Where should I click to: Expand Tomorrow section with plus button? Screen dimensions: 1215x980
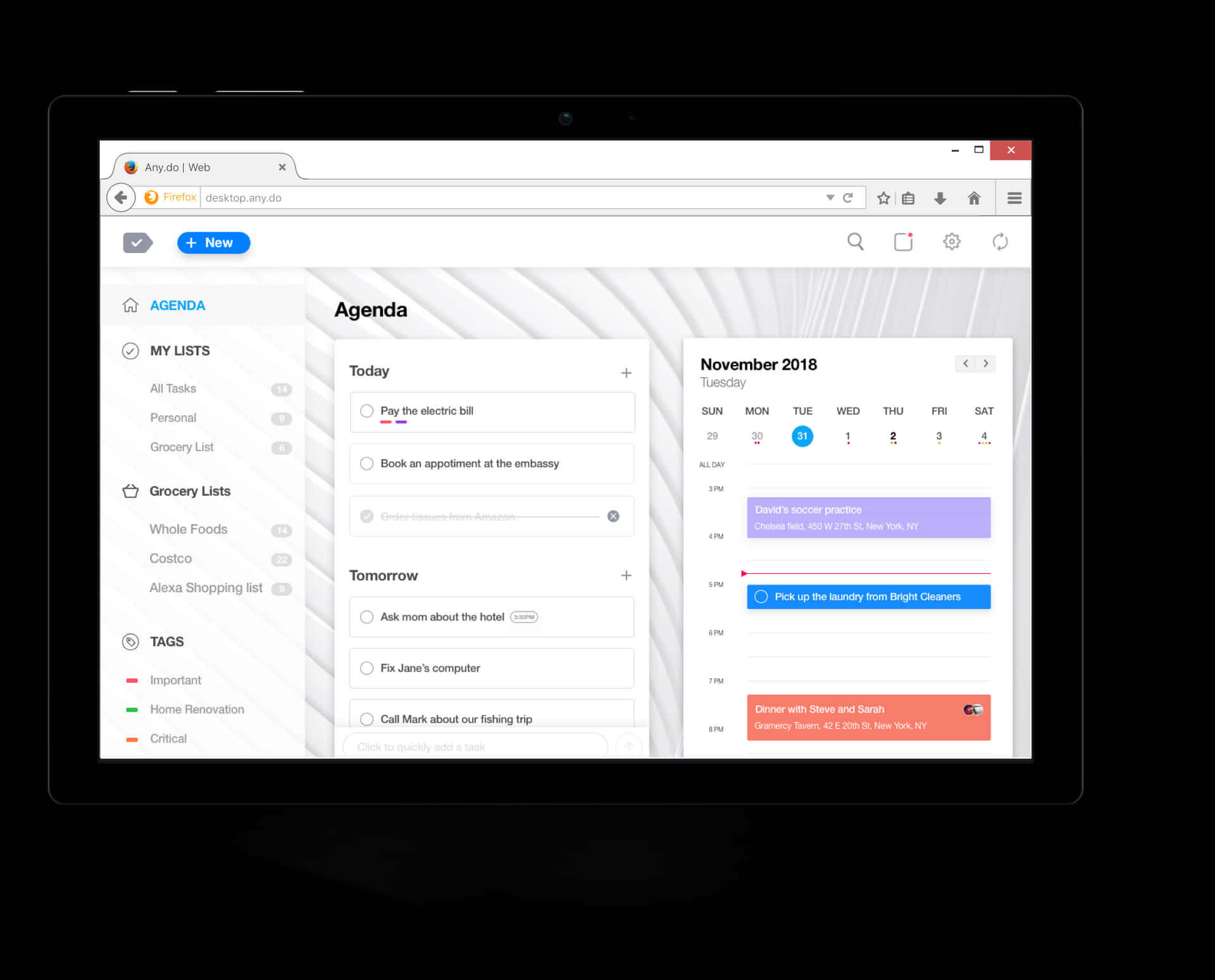point(627,574)
